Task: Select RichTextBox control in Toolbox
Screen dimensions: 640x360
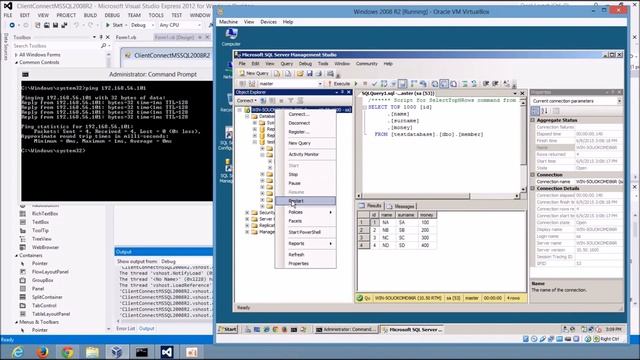Action: 45,213
